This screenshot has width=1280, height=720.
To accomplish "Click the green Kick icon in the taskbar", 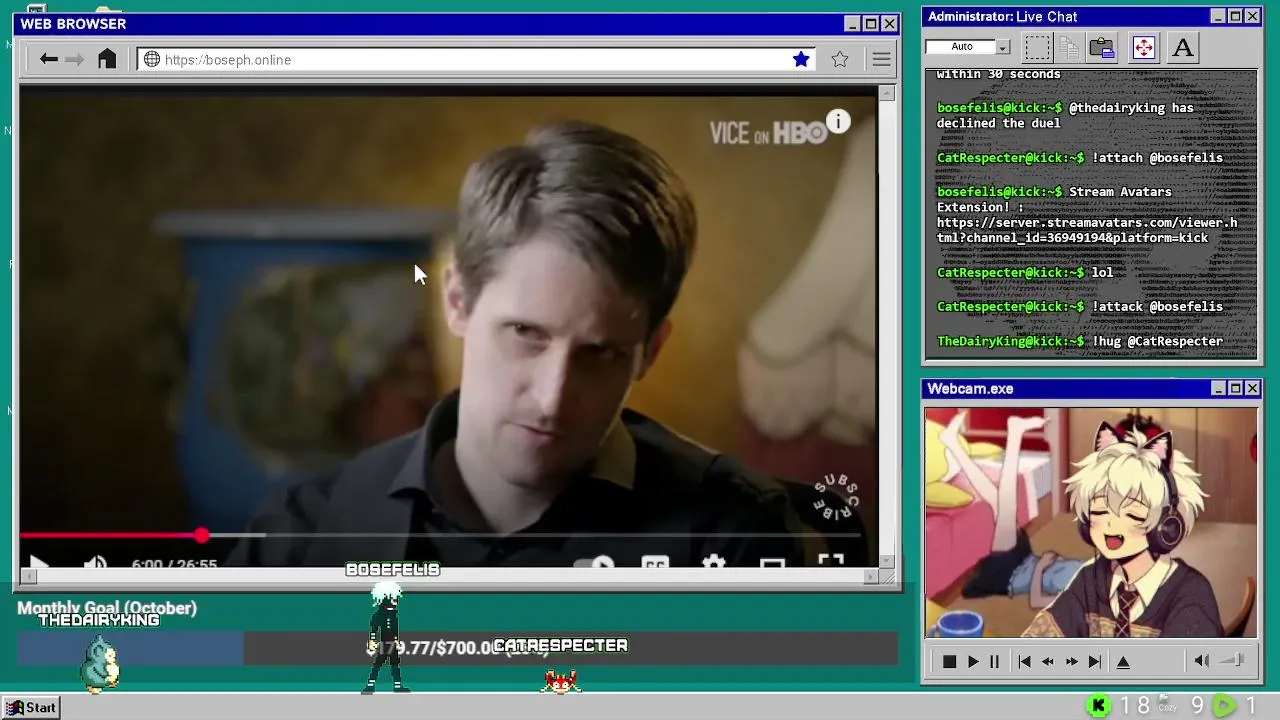I will [x=1098, y=706].
